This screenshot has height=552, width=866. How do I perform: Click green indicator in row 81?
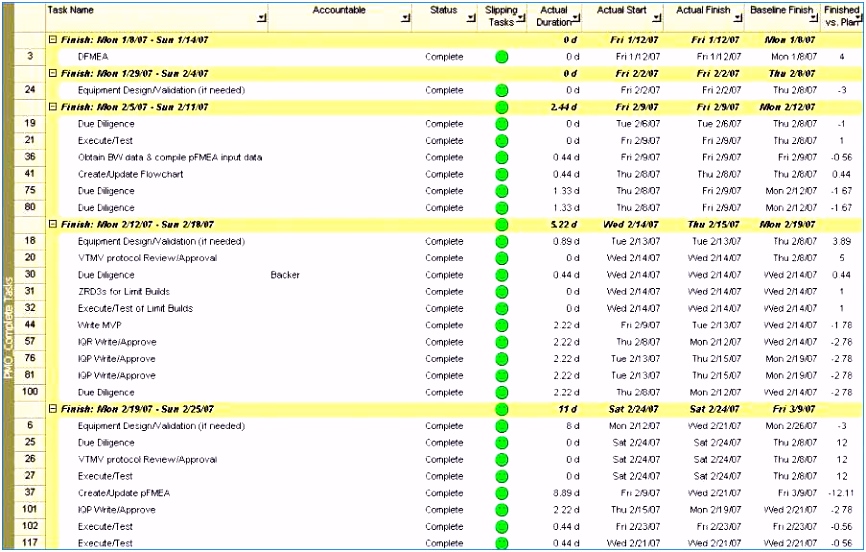click(x=501, y=376)
